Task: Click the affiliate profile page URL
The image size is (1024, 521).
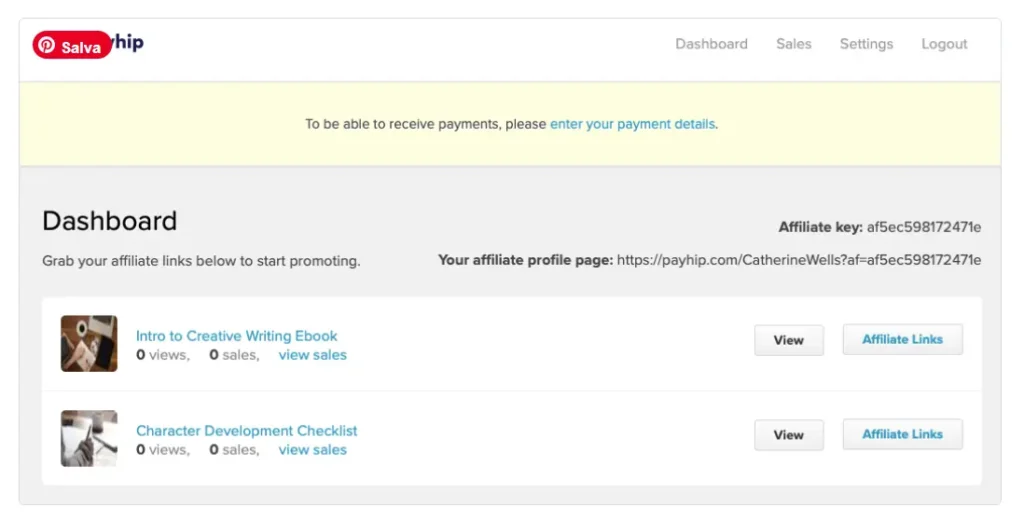Action: pos(798,260)
